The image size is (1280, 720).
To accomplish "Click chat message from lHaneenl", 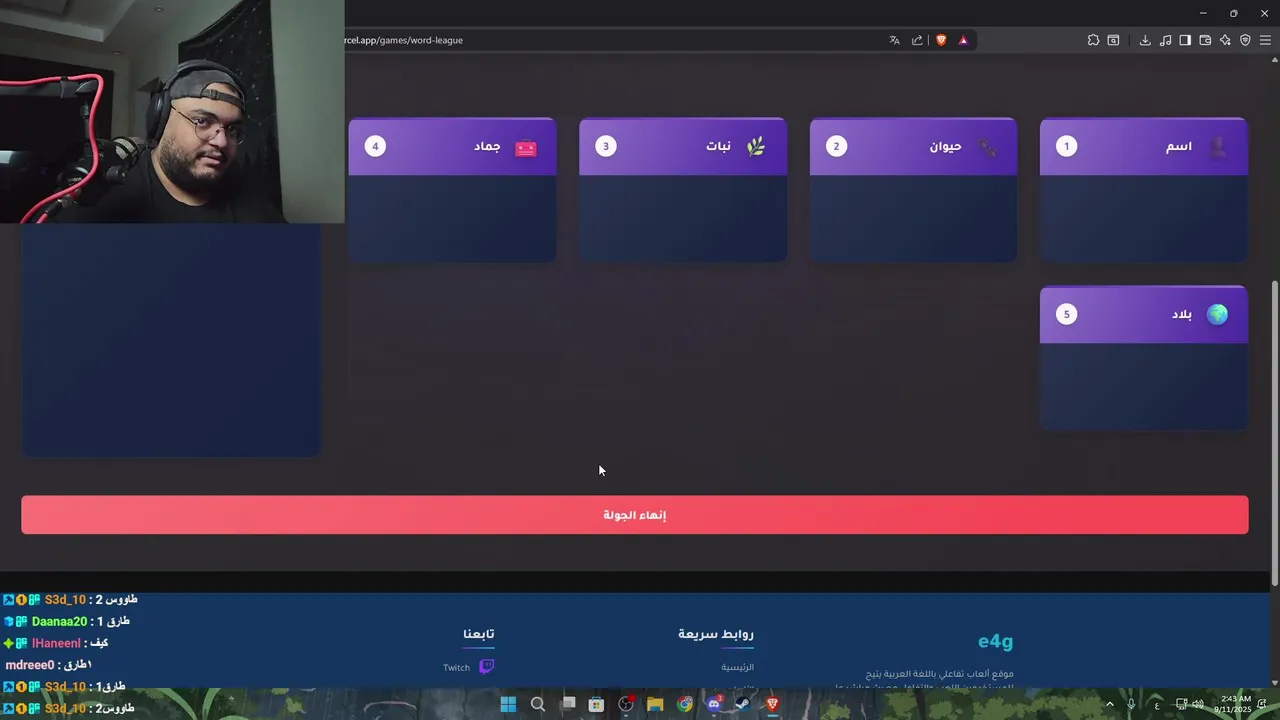I will coord(56,643).
